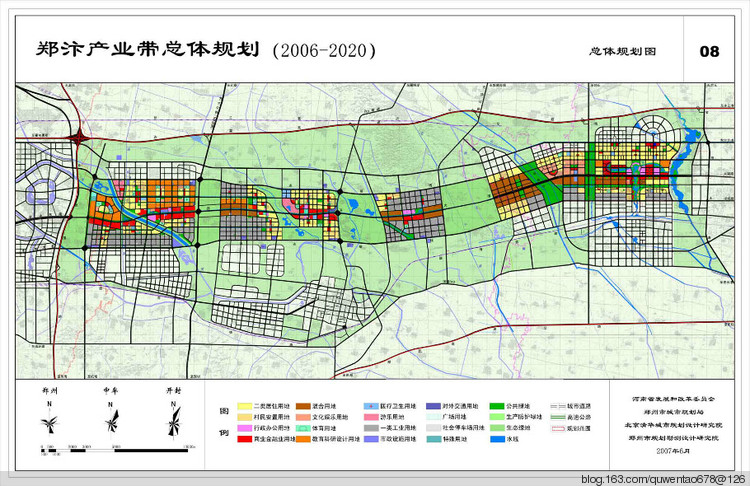Click the sports land legend symbol
The width and height of the screenshot is (750, 486).
[303, 428]
